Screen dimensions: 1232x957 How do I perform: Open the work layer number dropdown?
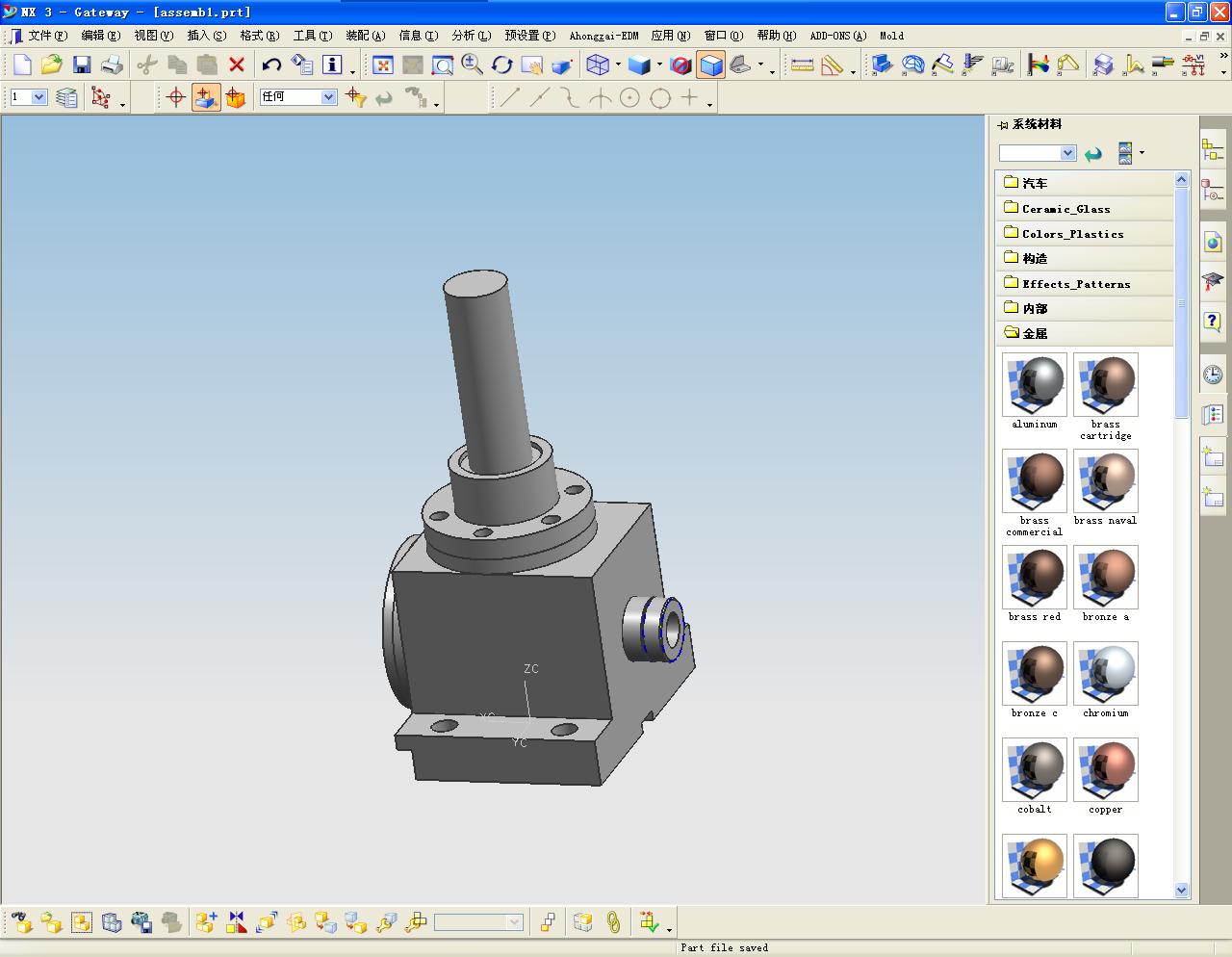point(39,97)
